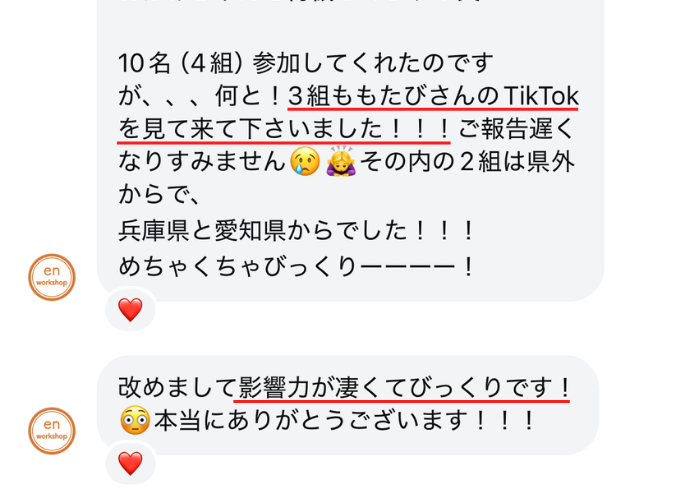
Task: Select the underlined phrase 影響力が凄くてびっくりです
Action: 397,388
